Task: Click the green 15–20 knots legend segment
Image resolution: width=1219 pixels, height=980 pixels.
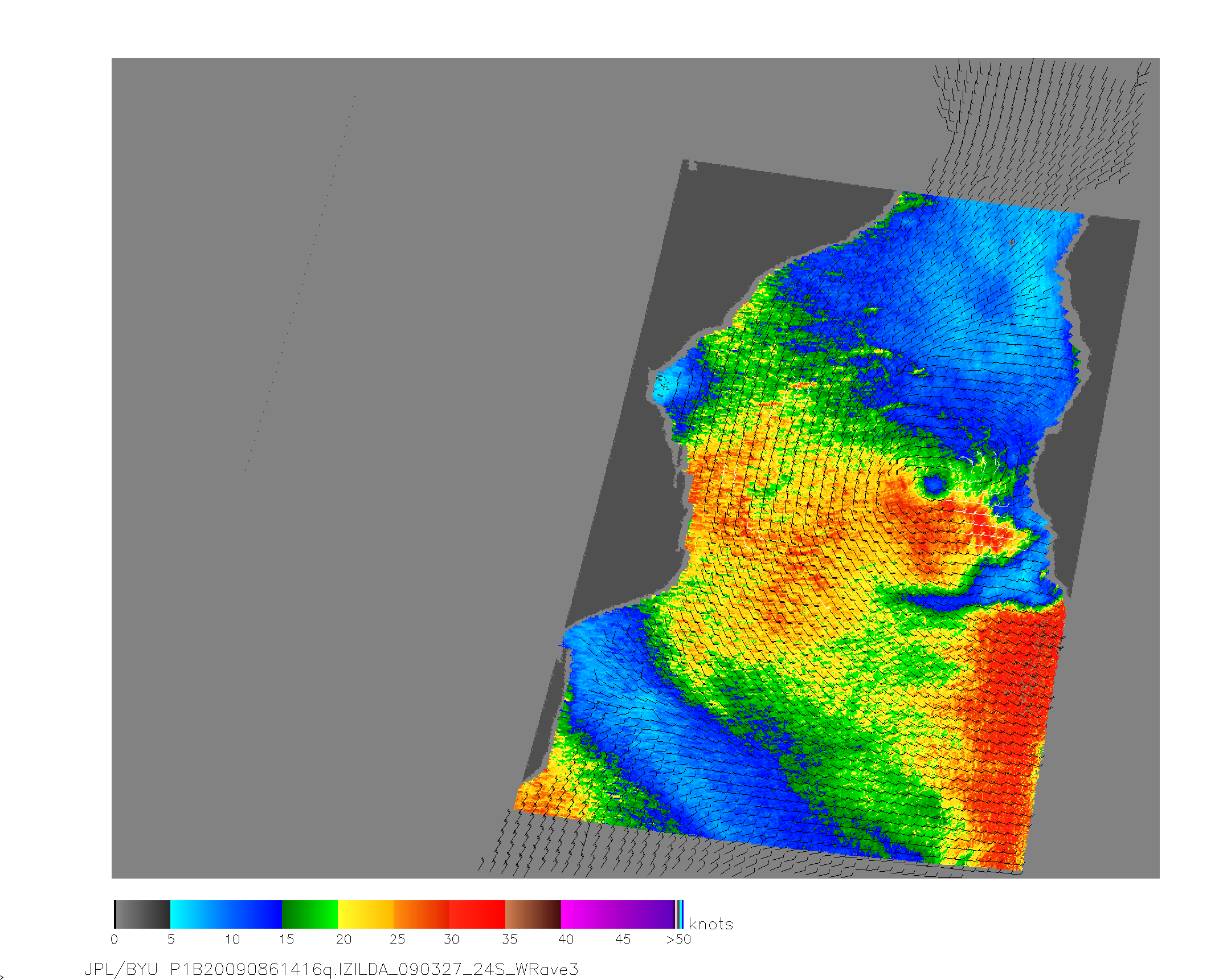Action: [310, 914]
